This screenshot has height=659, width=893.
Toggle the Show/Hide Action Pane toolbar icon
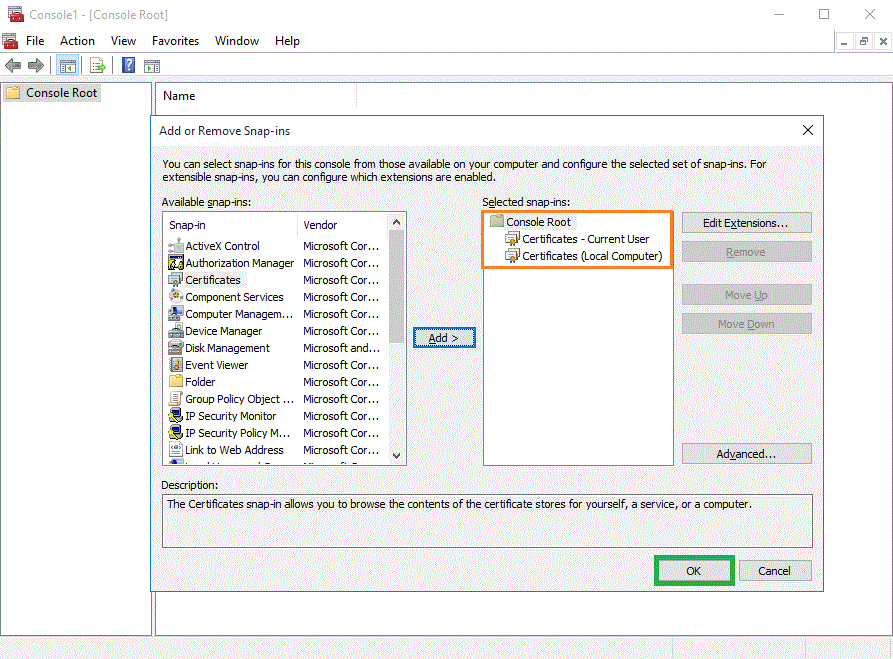tap(152, 66)
